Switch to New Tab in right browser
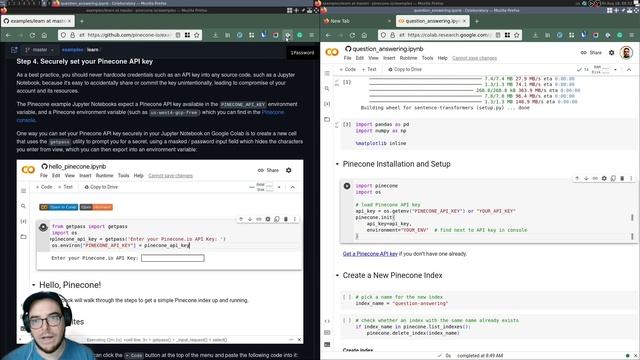The image size is (640, 360). click(356, 21)
